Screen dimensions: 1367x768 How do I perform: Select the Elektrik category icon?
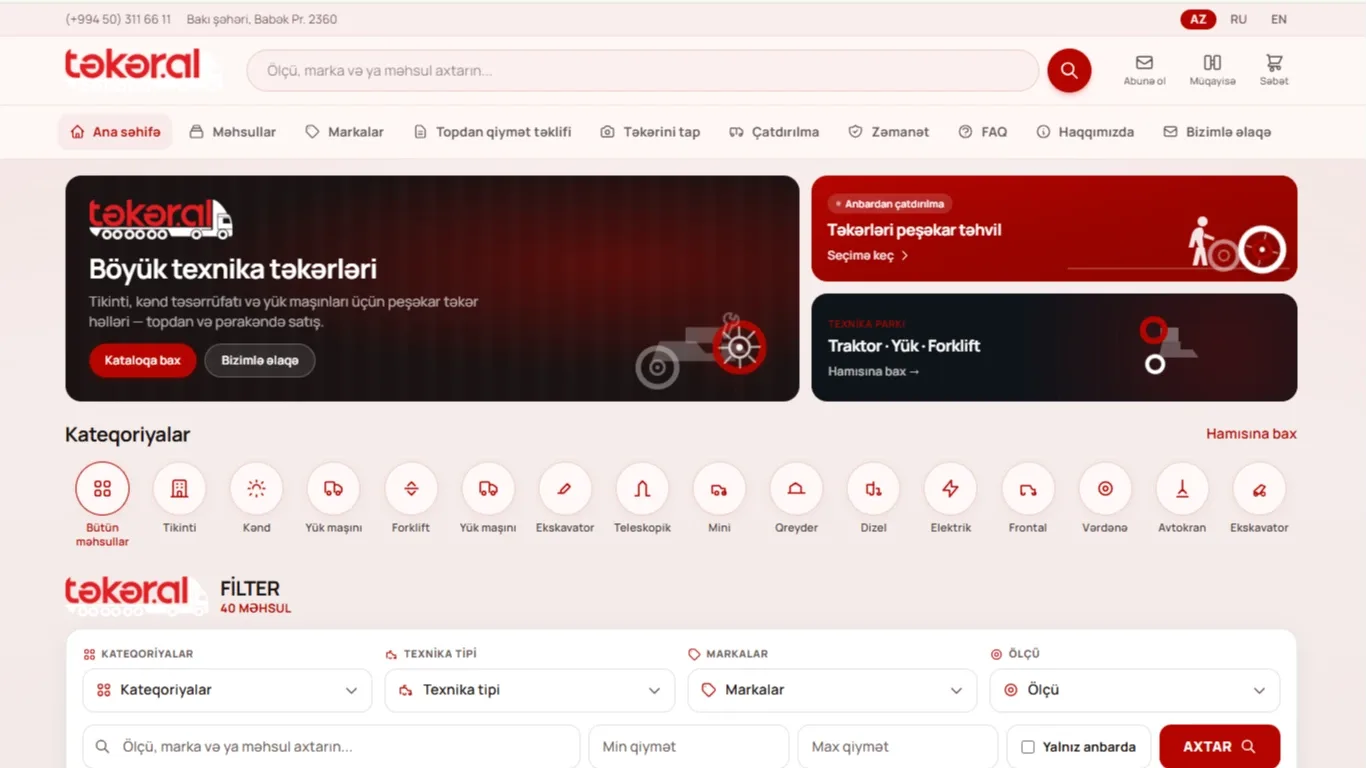point(950,488)
